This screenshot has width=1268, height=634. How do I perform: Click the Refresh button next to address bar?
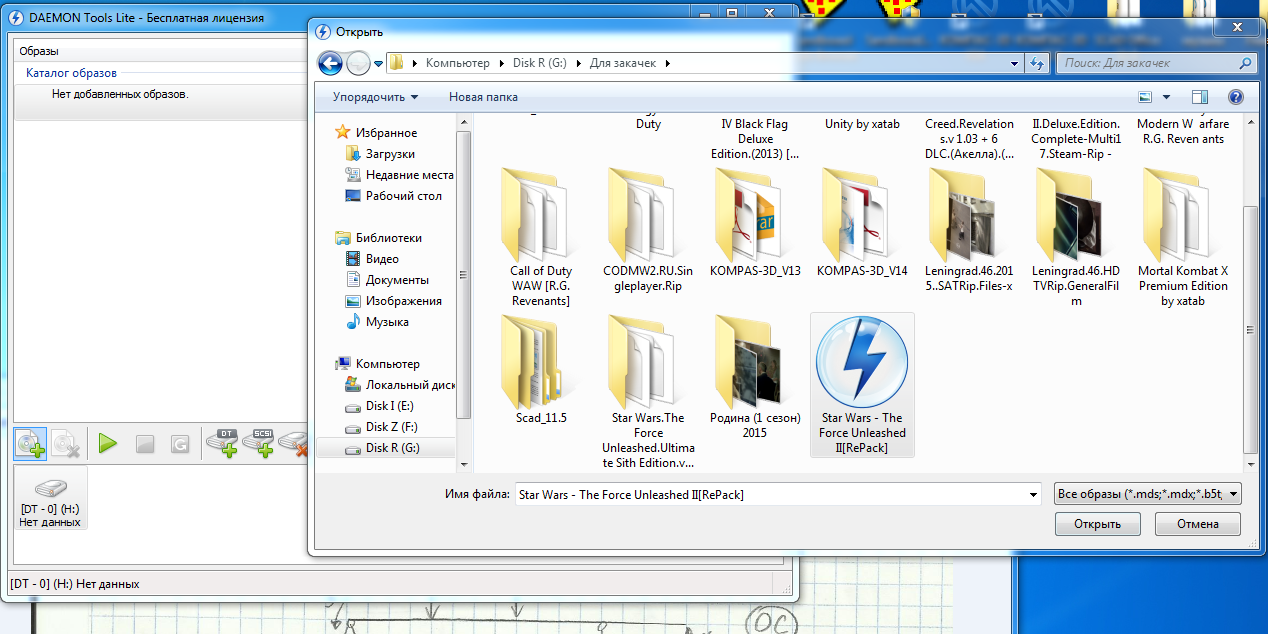[1038, 63]
